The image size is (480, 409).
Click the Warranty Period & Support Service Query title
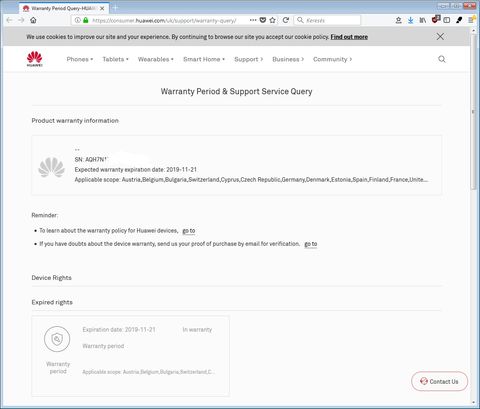[236, 91]
